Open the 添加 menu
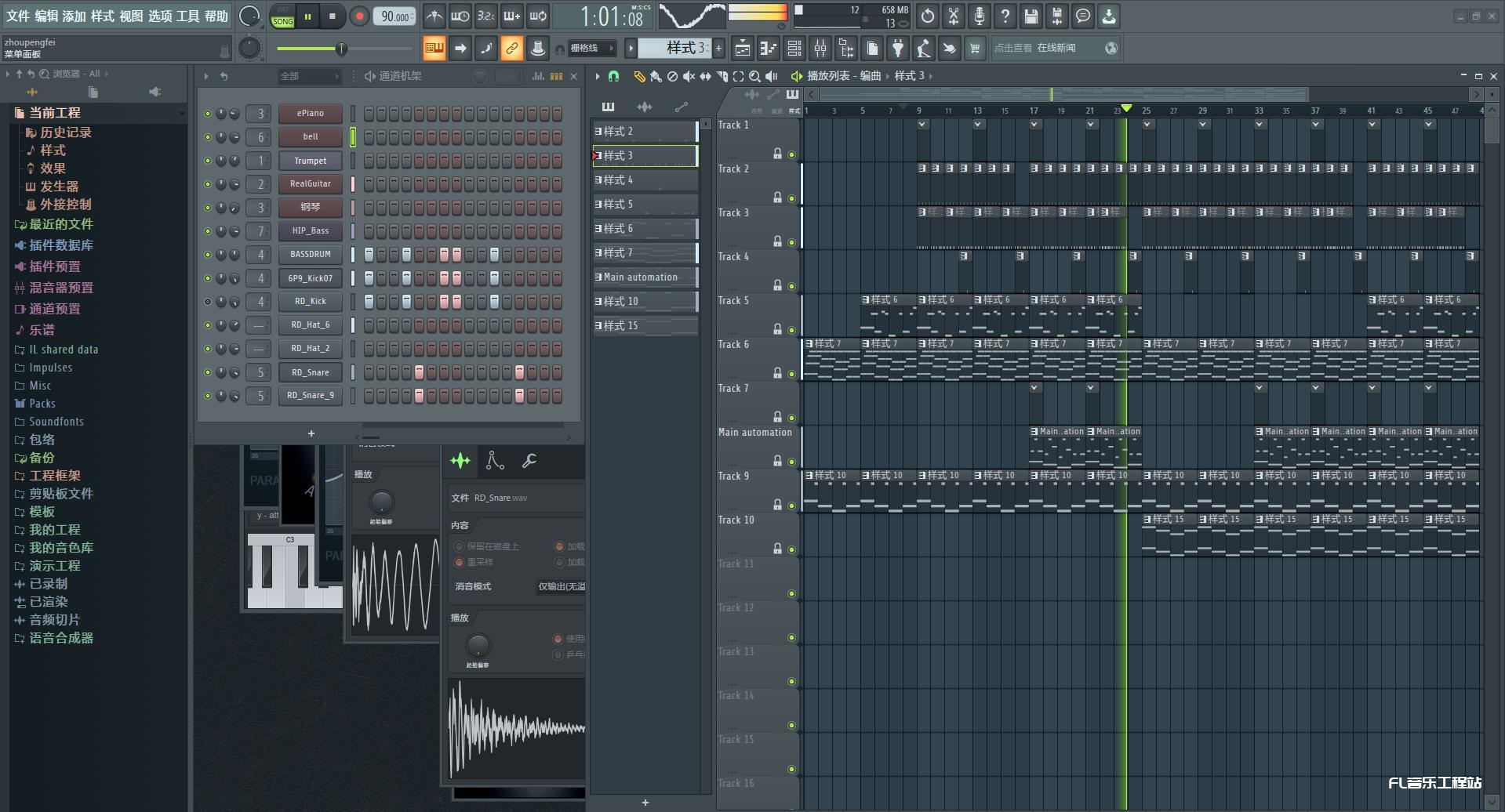This screenshot has width=1505, height=812. [75, 16]
